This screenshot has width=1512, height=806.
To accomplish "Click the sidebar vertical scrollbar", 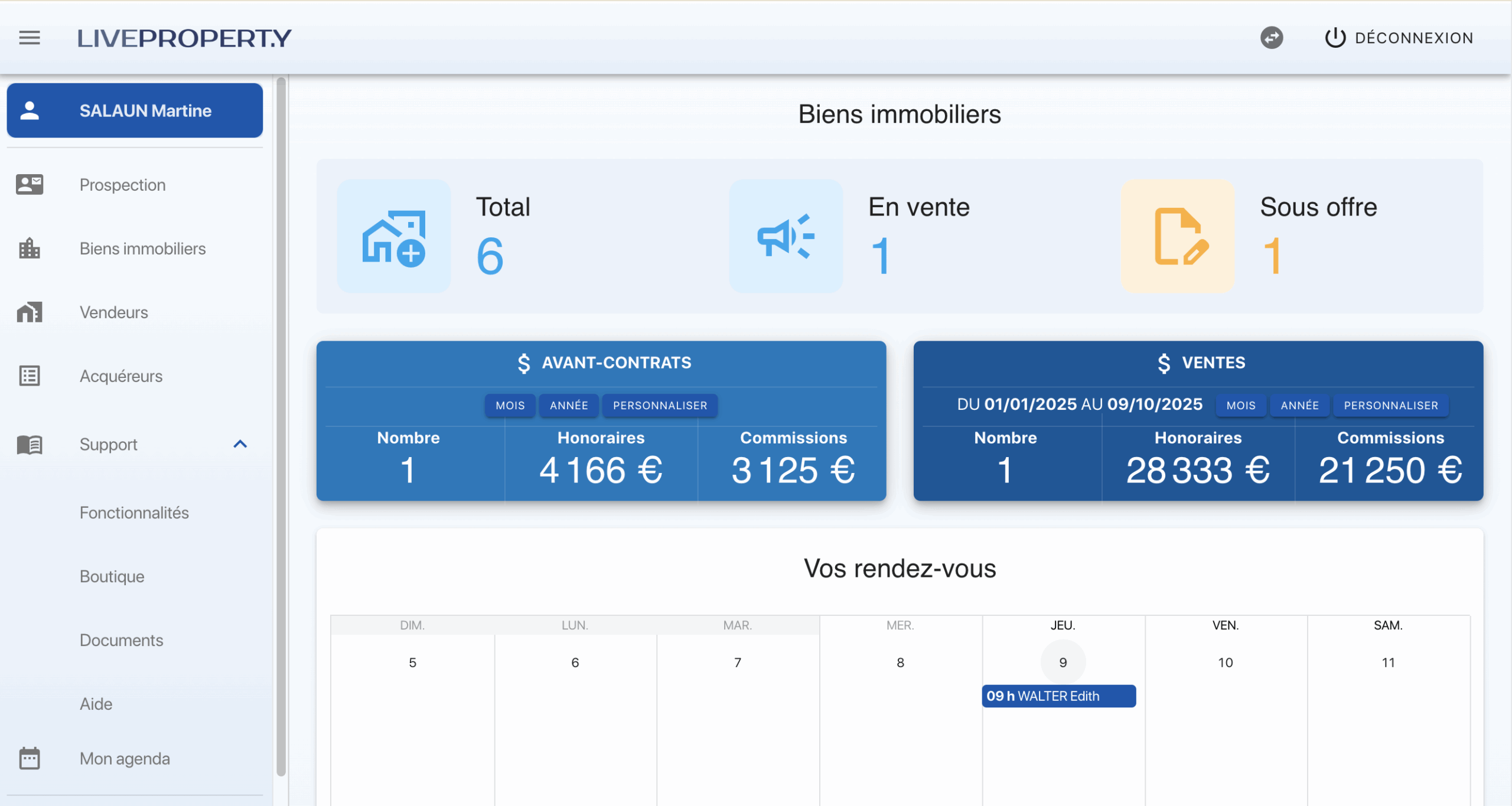I will tap(281, 425).
